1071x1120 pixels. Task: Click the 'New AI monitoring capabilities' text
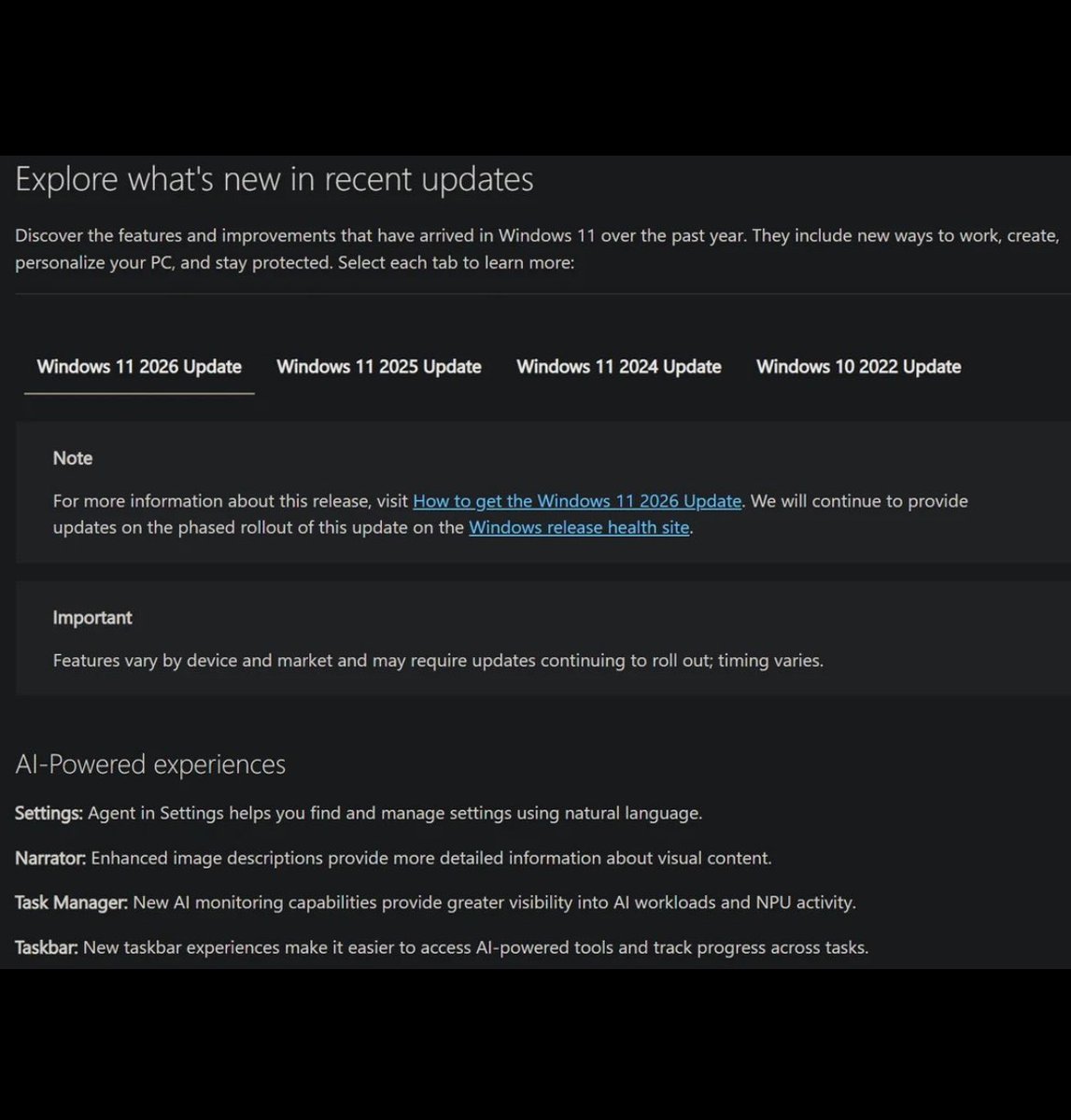(494, 903)
